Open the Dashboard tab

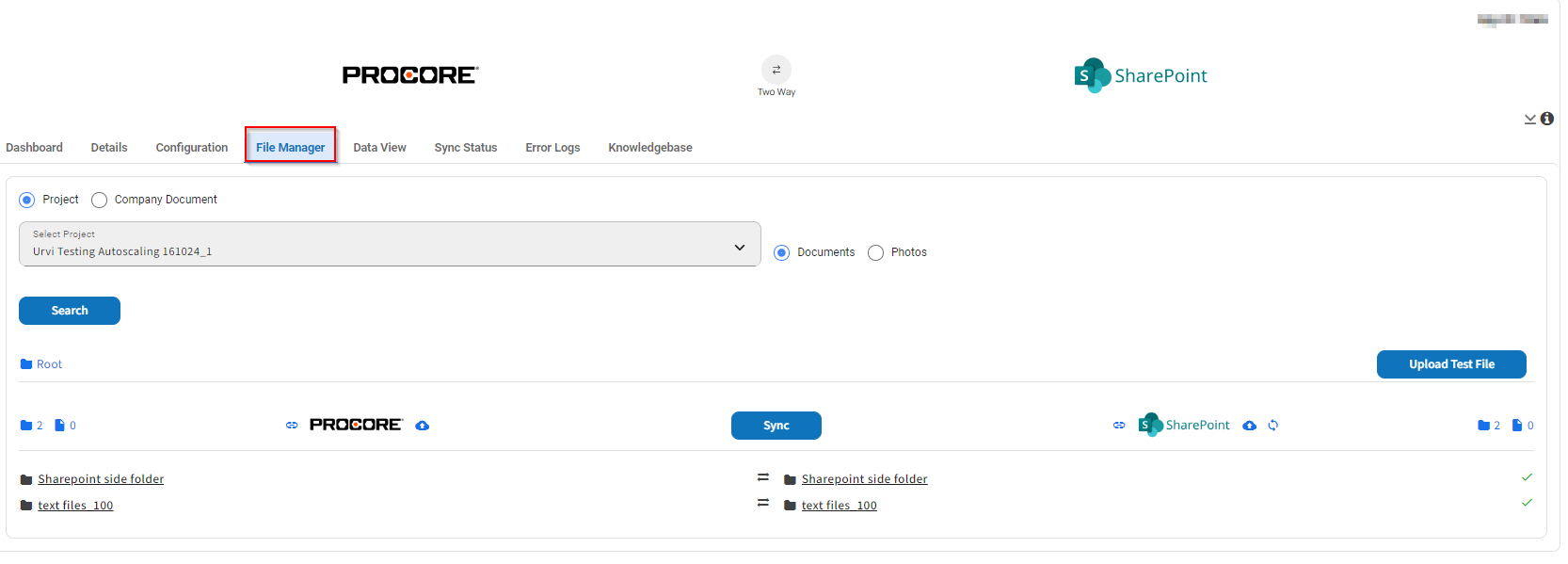tap(34, 148)
